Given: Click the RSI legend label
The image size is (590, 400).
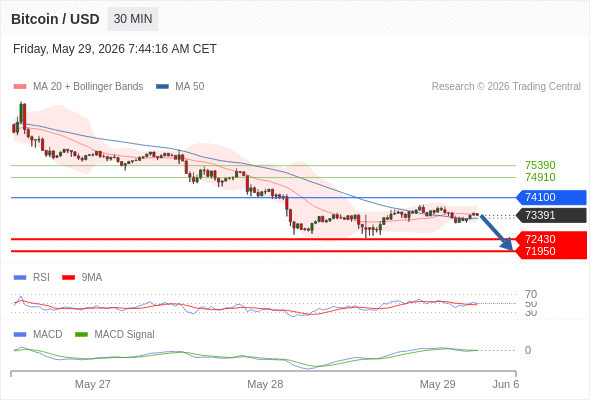Looking at the screenshot, I should pyautogui.click(x=41, y=278).
